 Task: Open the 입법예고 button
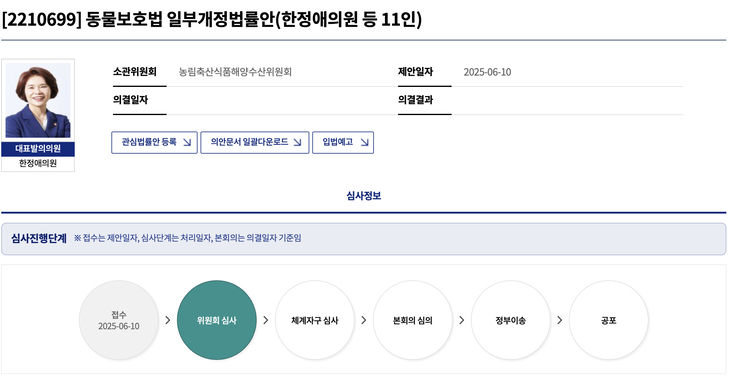tap(343, 142)
